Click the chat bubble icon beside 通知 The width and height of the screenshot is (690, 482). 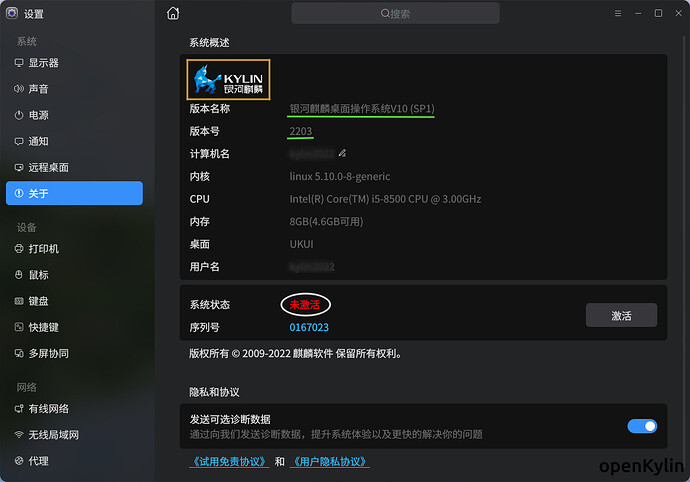[19, 141]
